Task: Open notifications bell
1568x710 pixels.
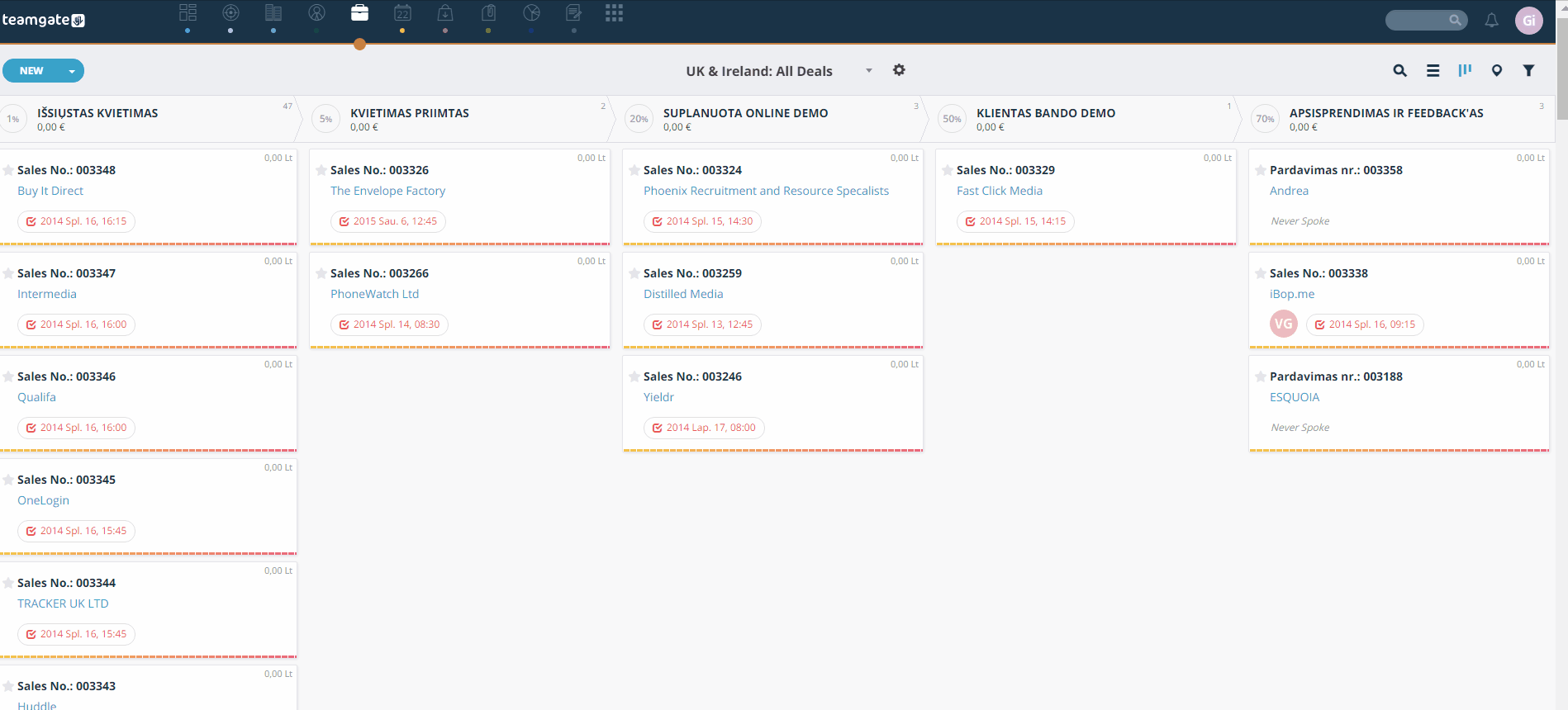Action: pos(1491,21)
